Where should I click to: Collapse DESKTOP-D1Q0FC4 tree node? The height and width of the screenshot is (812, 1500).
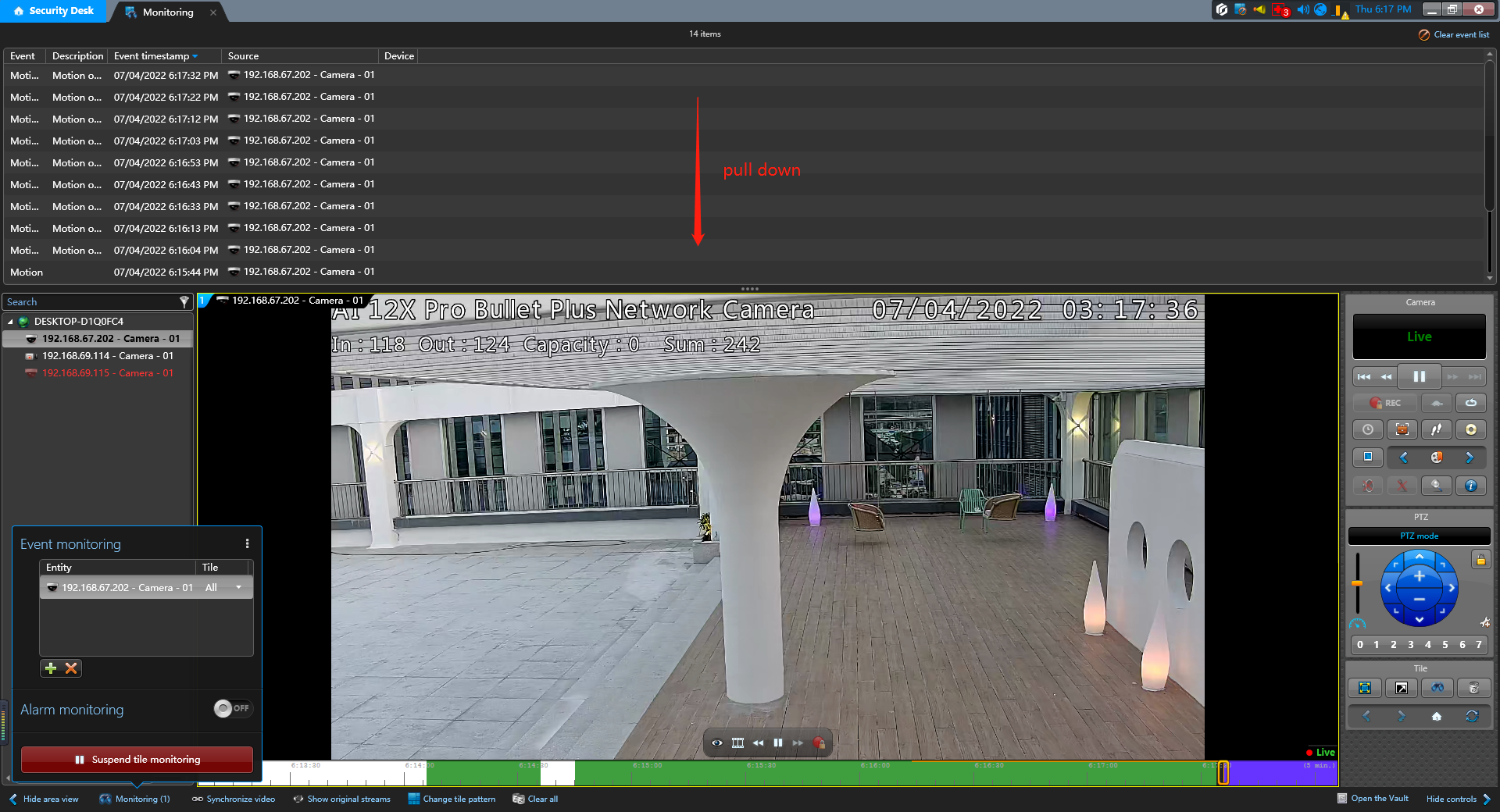(x=10, y=322)
